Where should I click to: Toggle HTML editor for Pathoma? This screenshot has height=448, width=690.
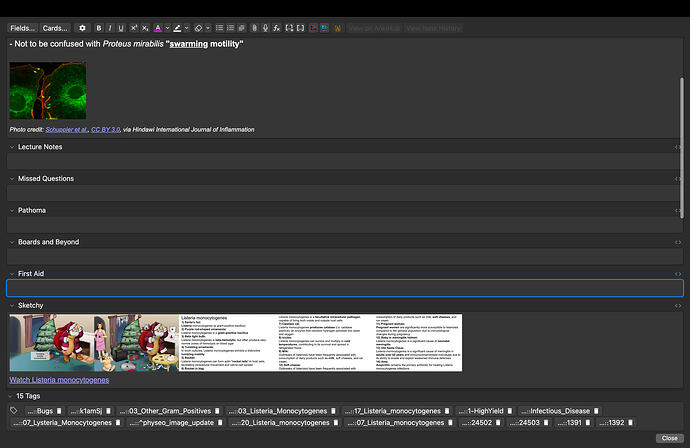pos(678,210)
